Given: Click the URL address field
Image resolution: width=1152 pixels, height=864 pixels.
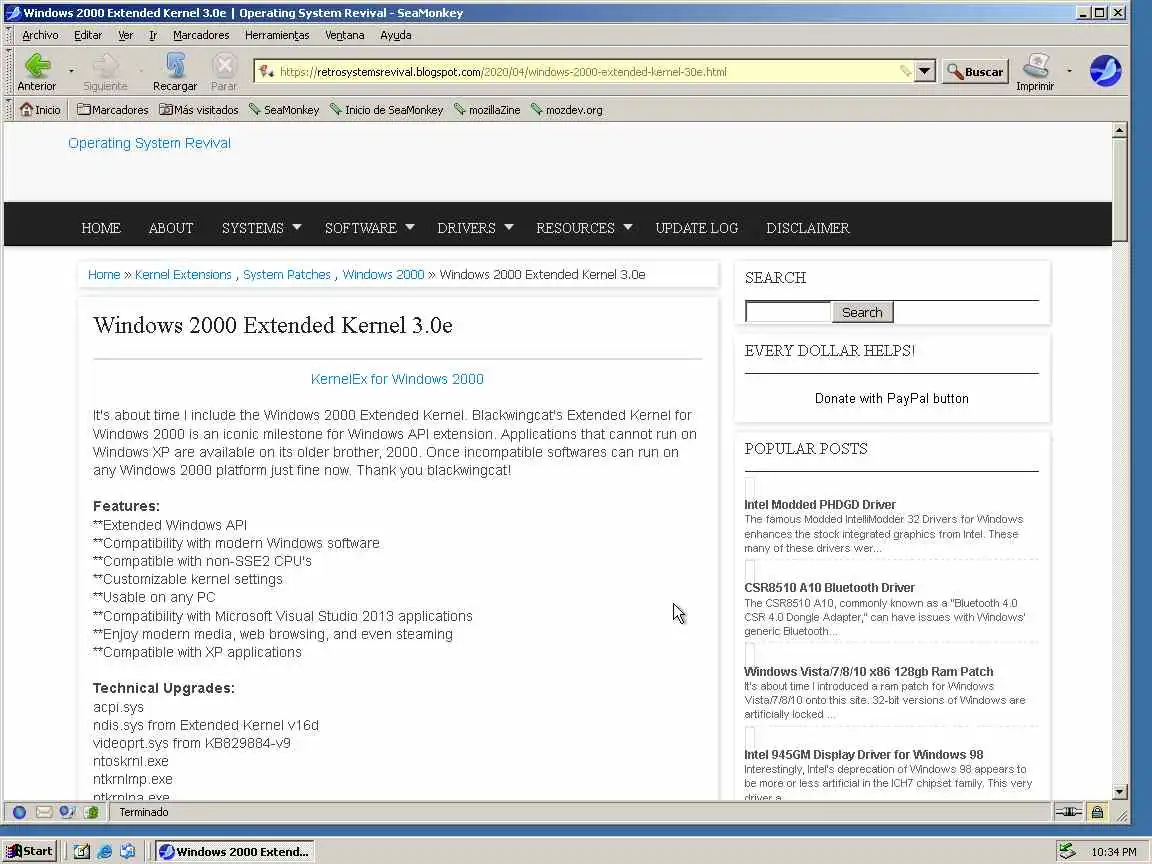Looking at the screenshot, I should (x=584, y=71).
